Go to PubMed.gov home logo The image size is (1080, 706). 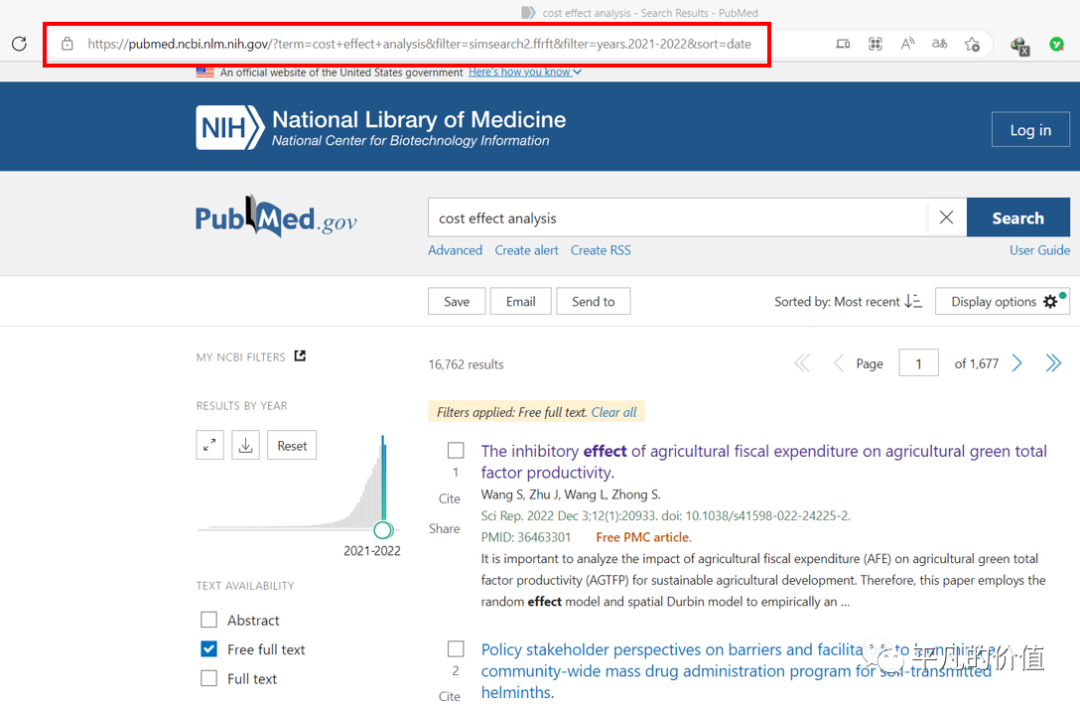(276, 218)
